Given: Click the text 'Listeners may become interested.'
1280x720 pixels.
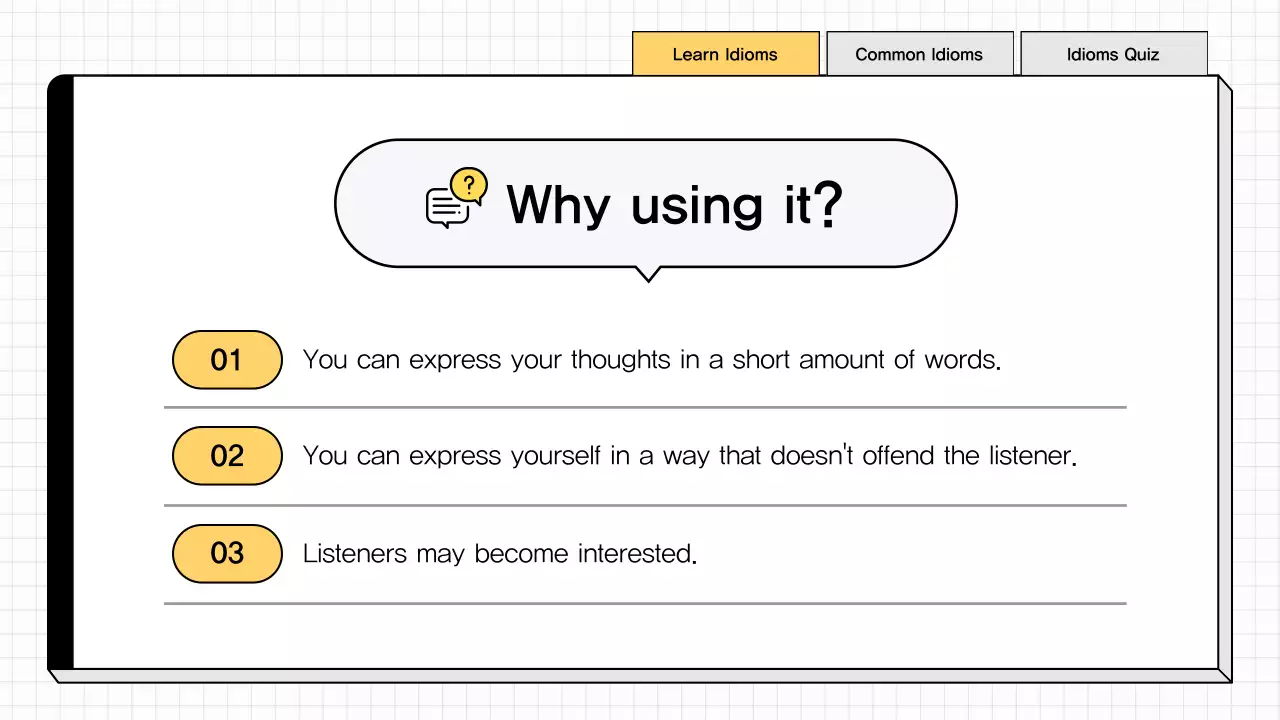Looking at the screenshot, I should pyautogui.click(x=499, y=554).
